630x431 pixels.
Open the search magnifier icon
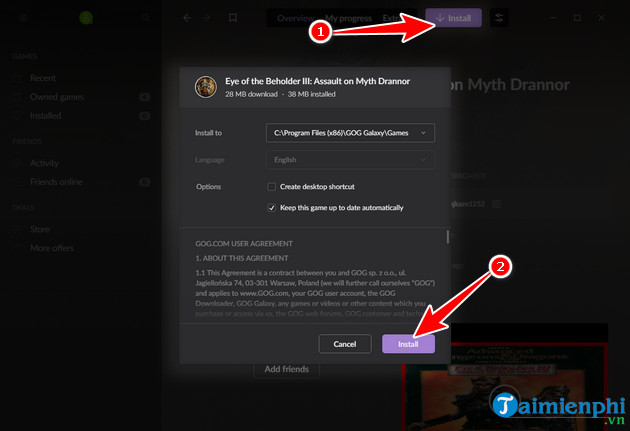pos(145,18)
